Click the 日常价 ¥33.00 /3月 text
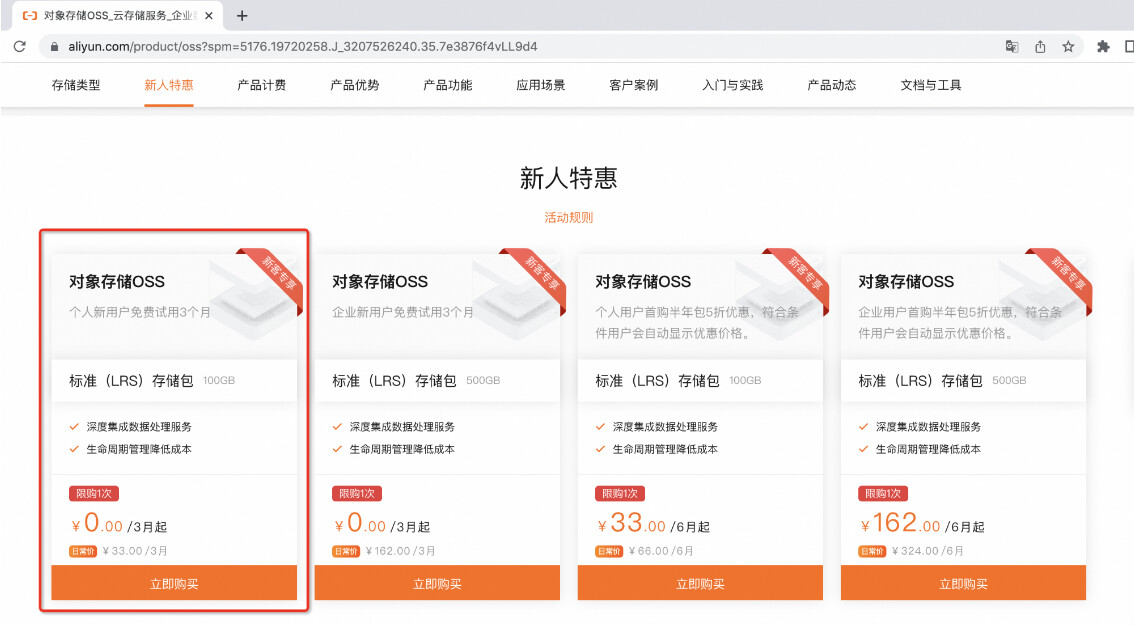The width and height of the screenshot is (1134, 628). coord(119,551)
